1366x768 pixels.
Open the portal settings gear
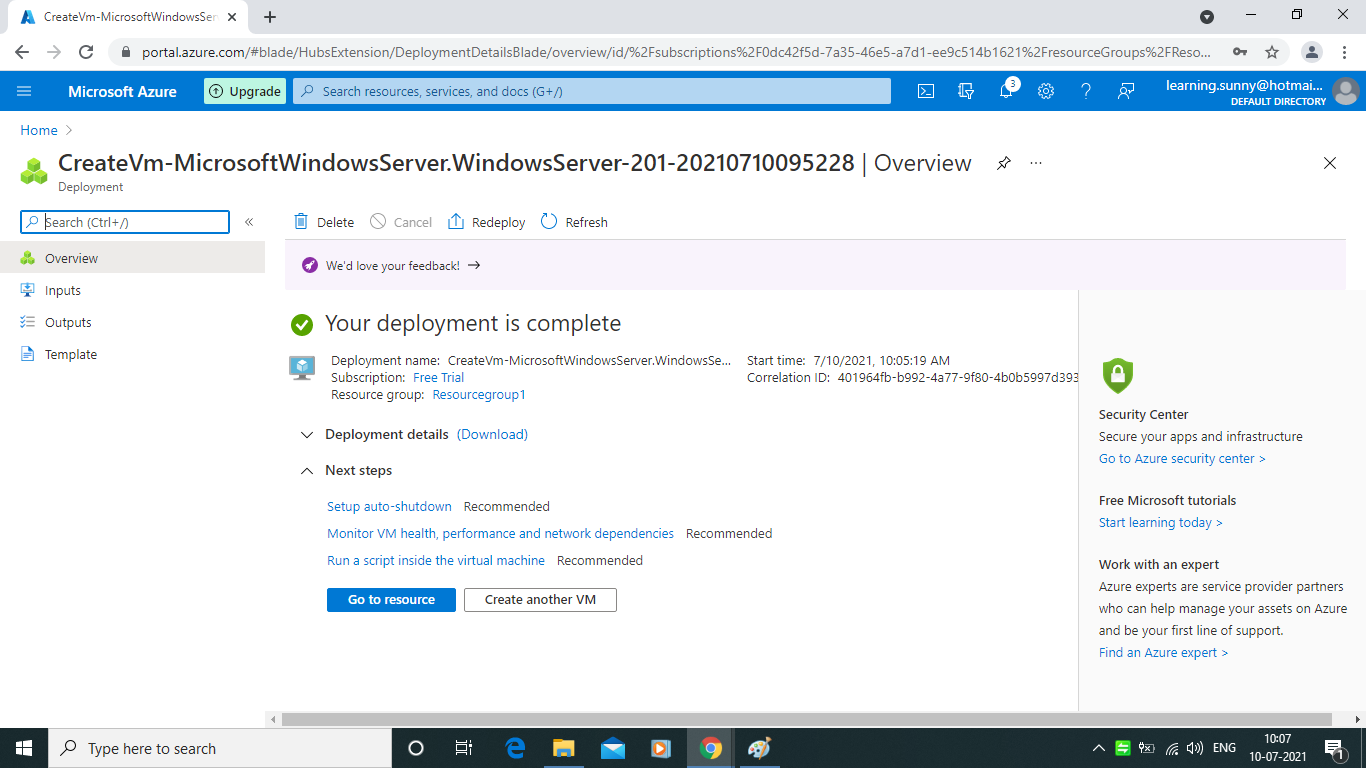pyautogui.click(x=1045, y=90)
